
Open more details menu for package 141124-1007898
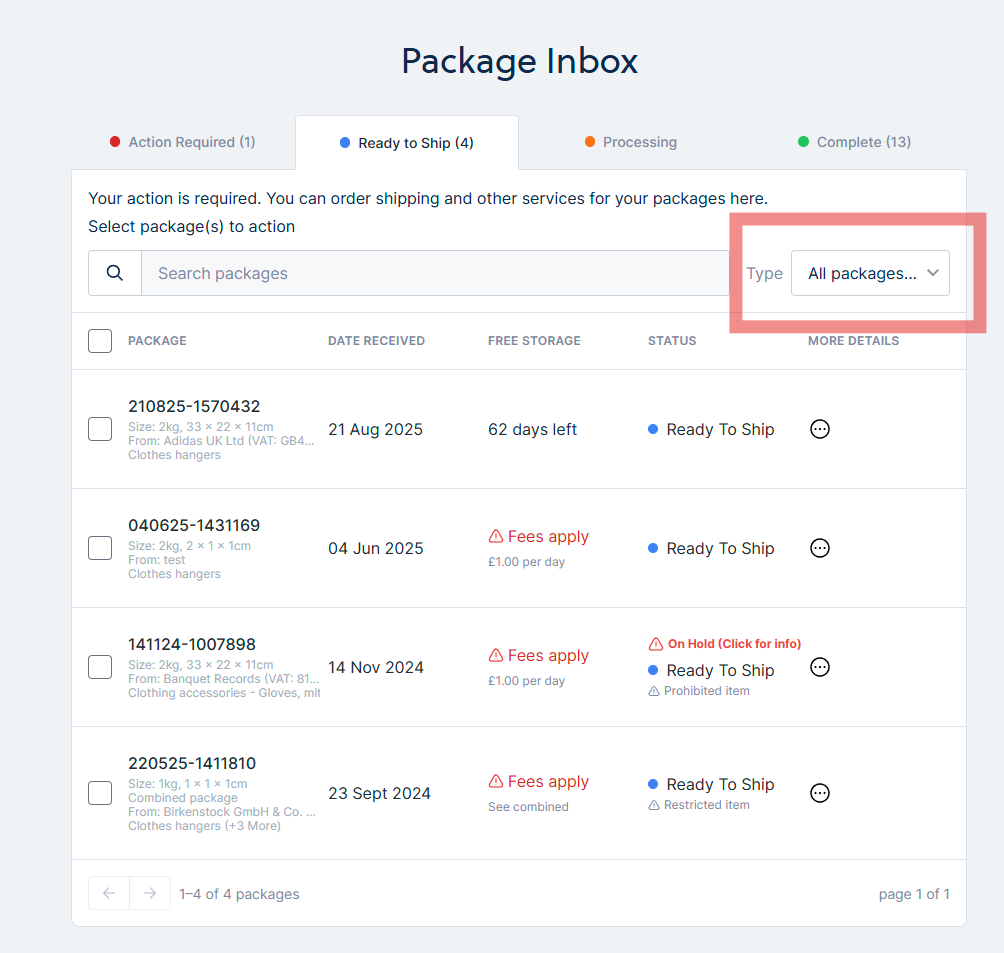(820, 667)
